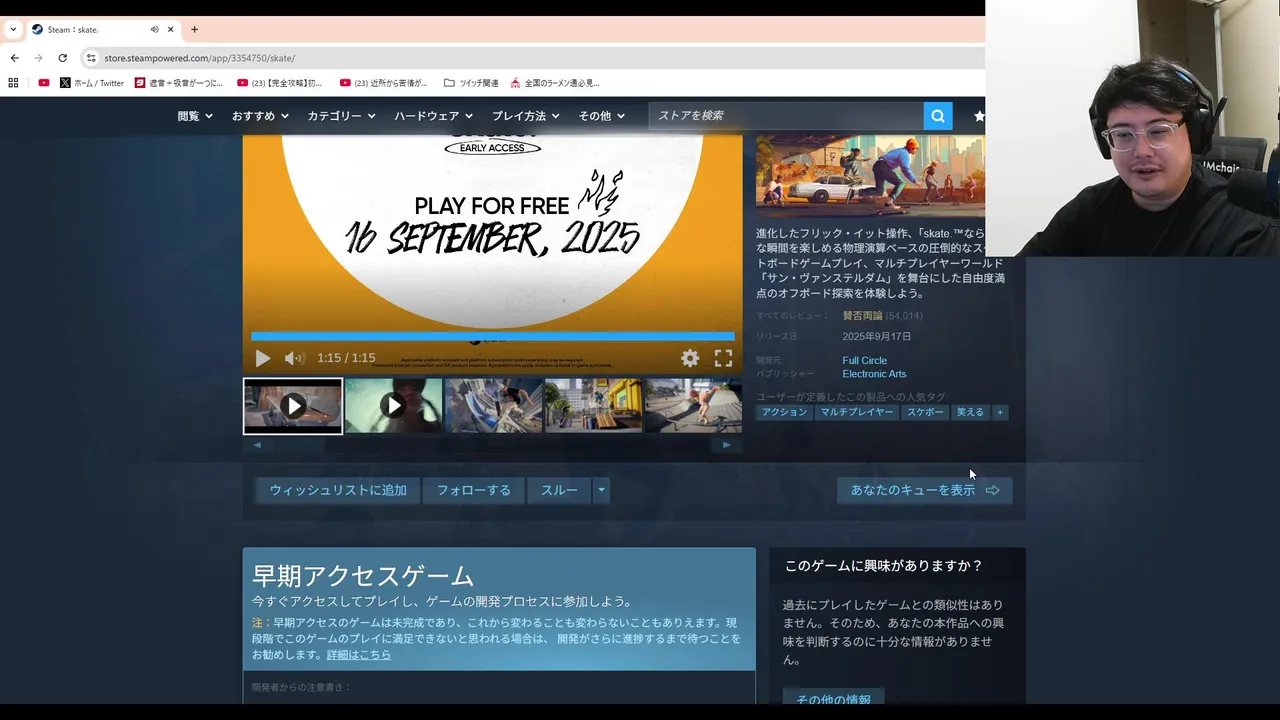1280x720 pixels.
Task: Toggle the video volume speaker icon
Action: click(294, 358)
